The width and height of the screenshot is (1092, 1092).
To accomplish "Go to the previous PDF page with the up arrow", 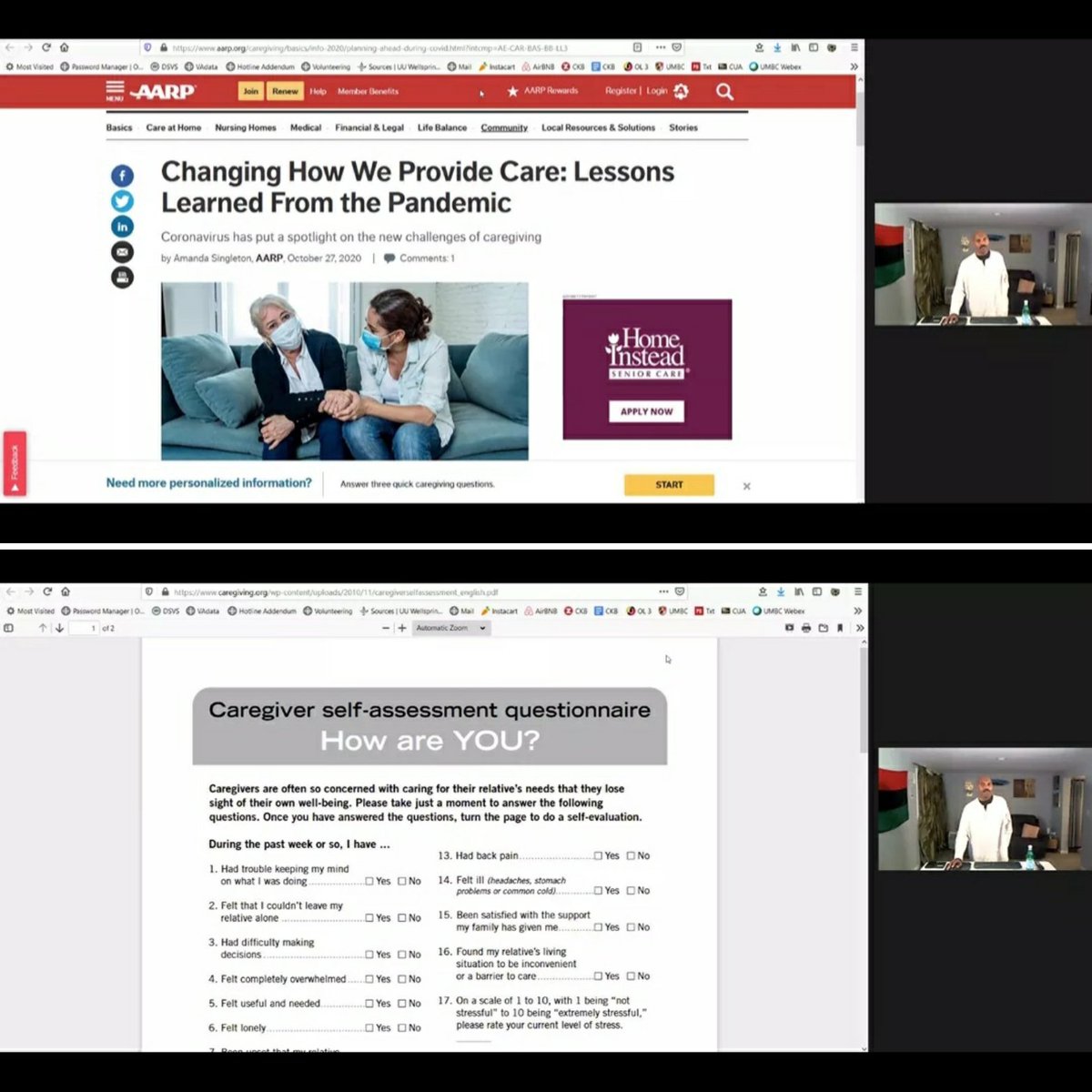I will (43, 628).
